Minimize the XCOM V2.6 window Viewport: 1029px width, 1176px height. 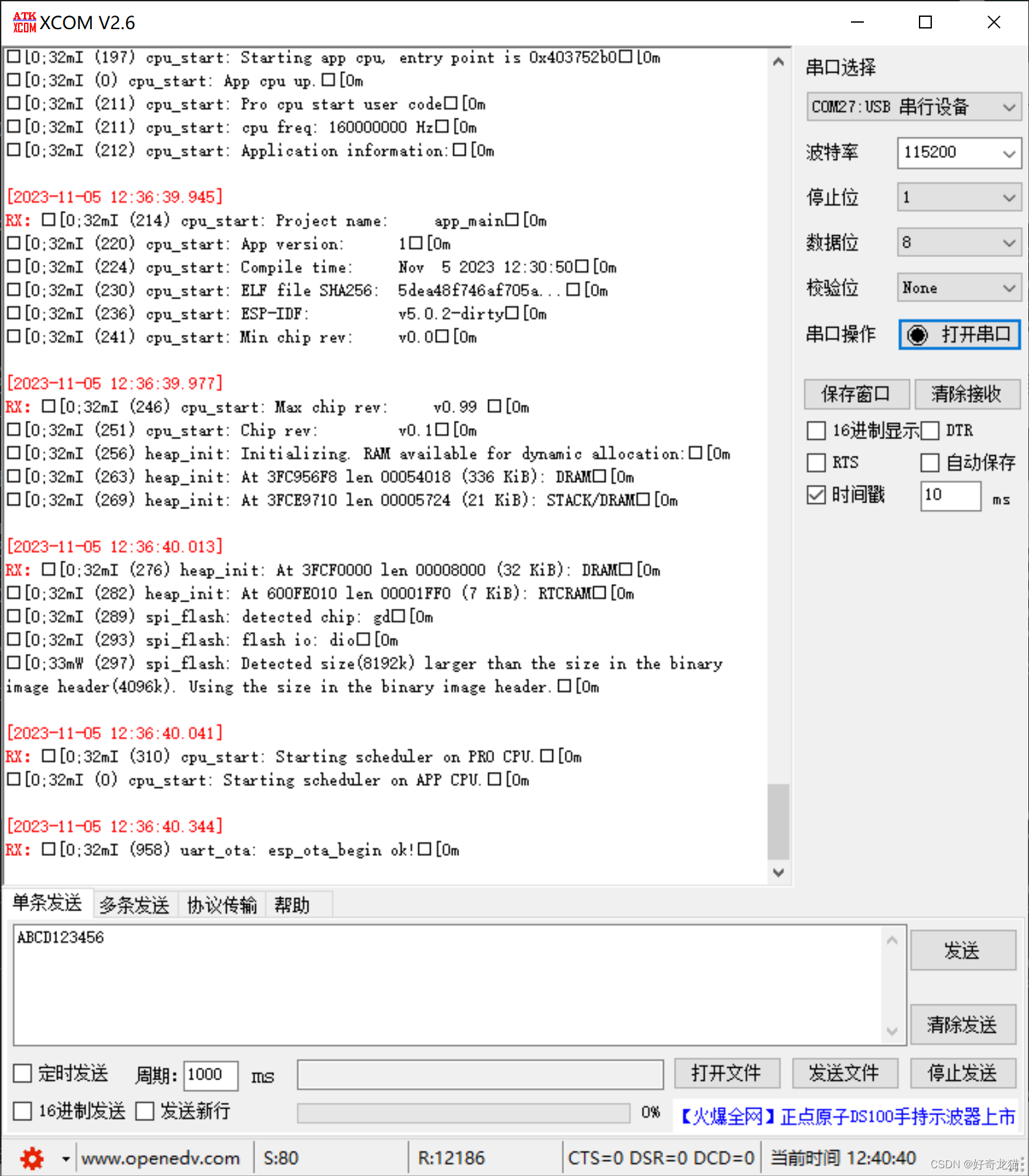pyautogui.click(x=857, y=23)
